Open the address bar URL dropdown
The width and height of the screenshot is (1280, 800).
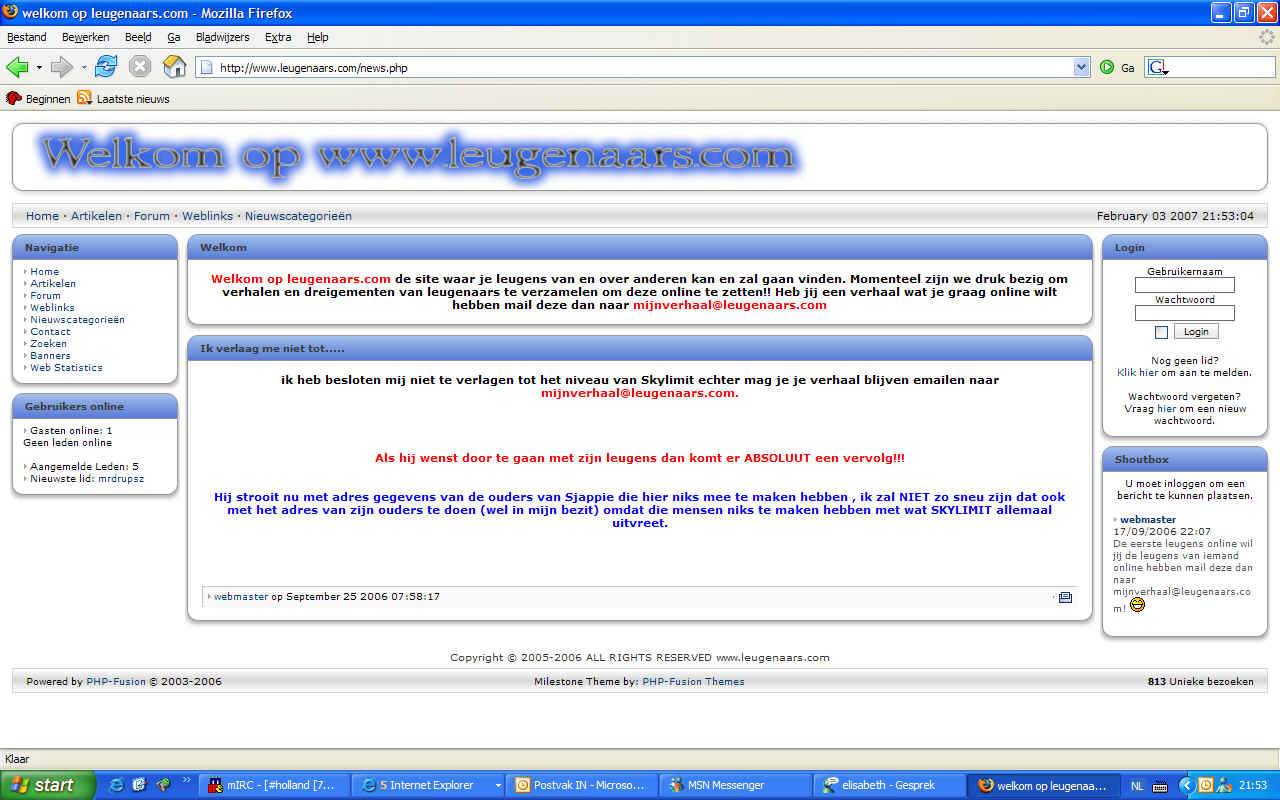coord(1081,67)
